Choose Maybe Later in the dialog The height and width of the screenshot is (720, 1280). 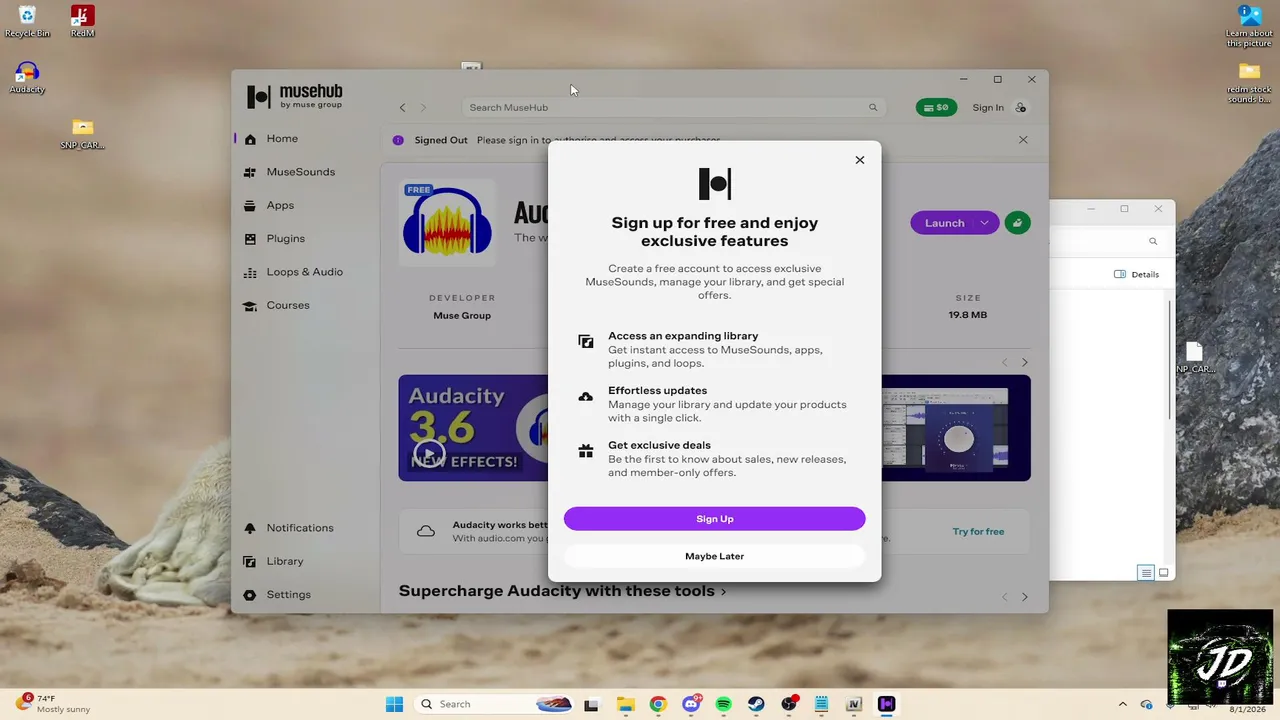coord(714,556)
